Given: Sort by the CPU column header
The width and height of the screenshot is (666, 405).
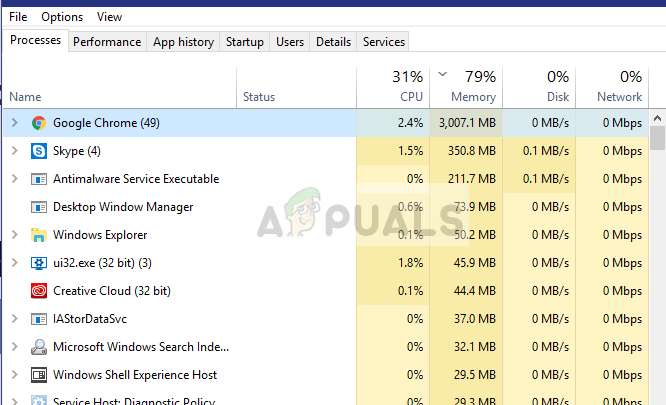Looking at the screenshot, I should (393, 87).
